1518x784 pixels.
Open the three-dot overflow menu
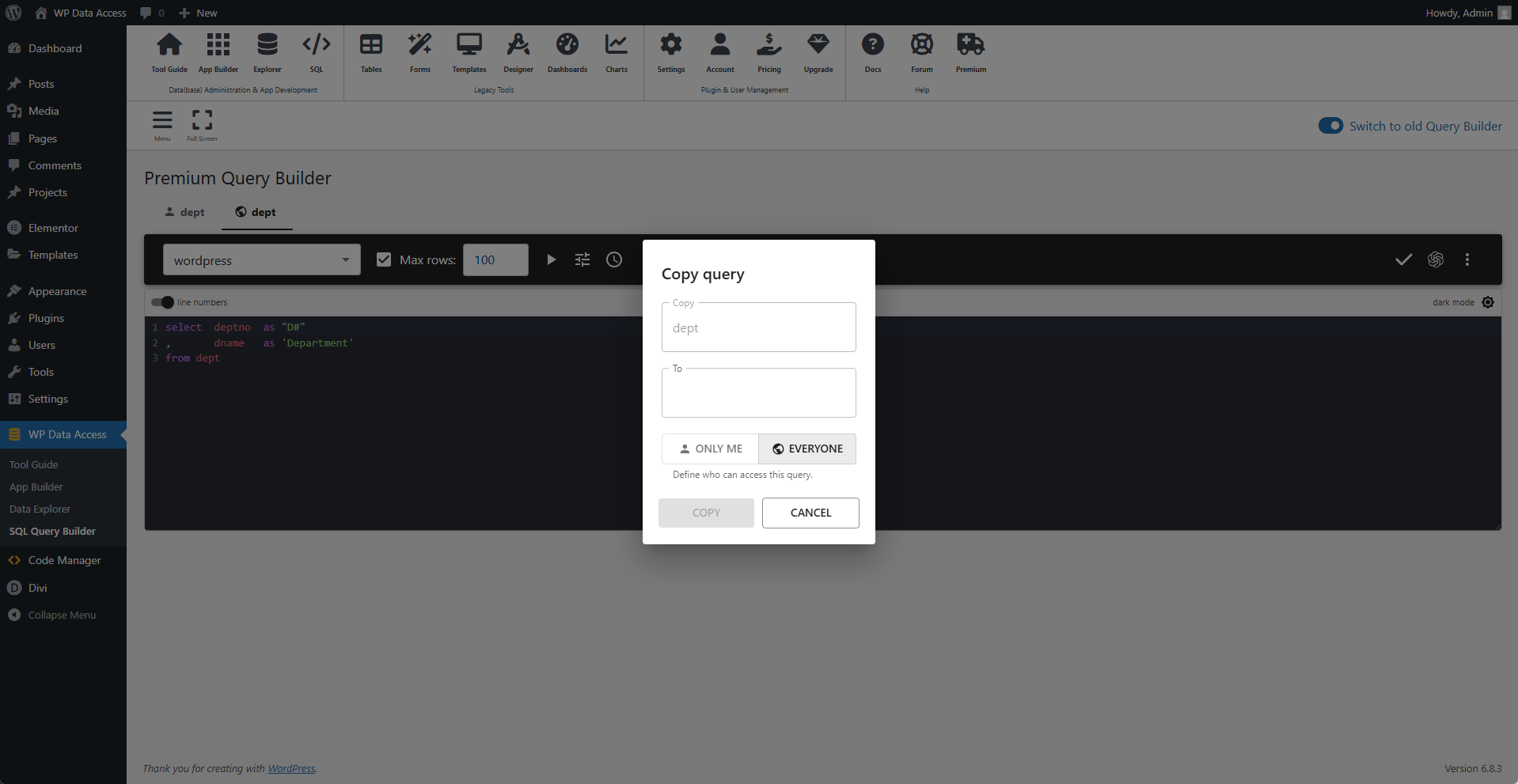click(1467, 259)
